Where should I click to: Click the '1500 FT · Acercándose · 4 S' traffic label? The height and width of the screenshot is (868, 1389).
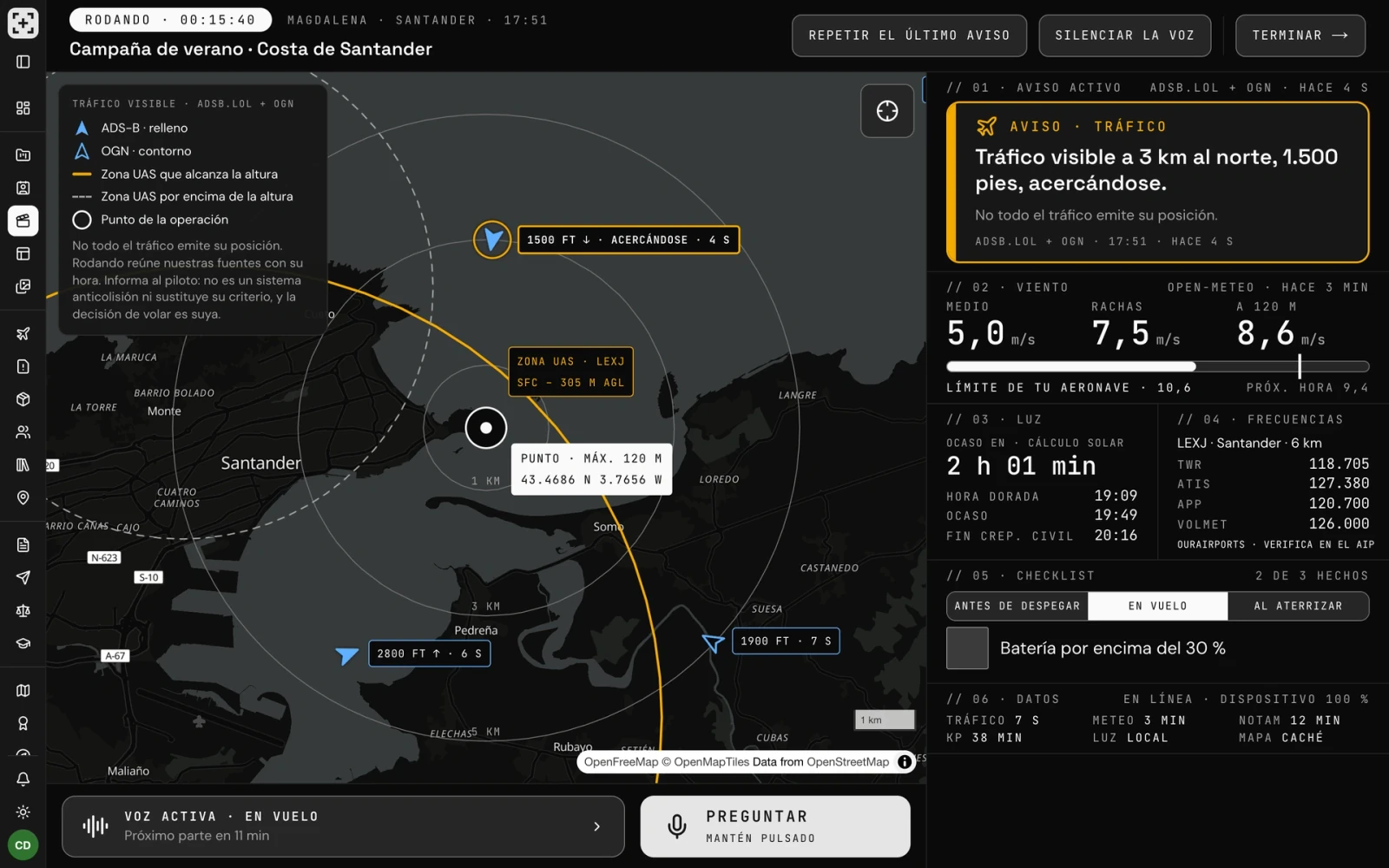pyautogui.click(x=629, y=240)
